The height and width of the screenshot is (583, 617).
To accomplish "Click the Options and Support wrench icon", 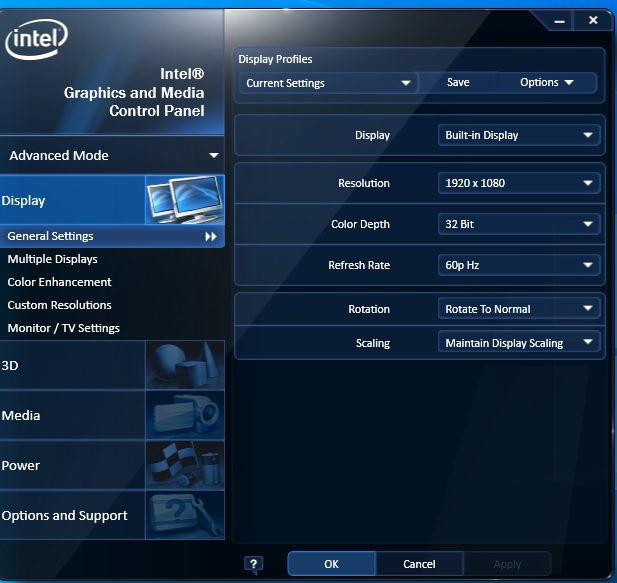I will pyautogui.click(x=185, y=515).
